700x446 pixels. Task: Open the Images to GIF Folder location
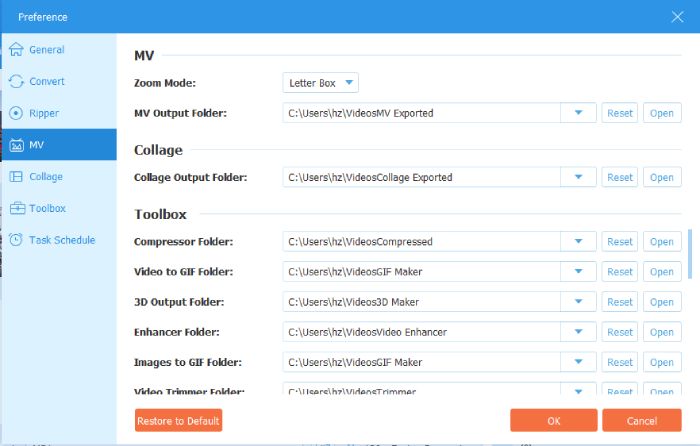(x=662, y=362)
